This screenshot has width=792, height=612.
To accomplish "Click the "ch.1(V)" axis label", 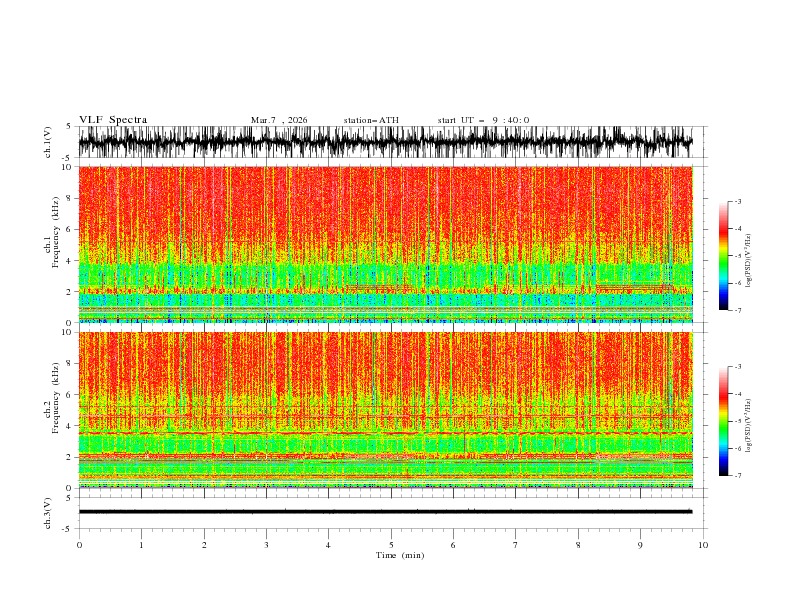I will (48, 142).
